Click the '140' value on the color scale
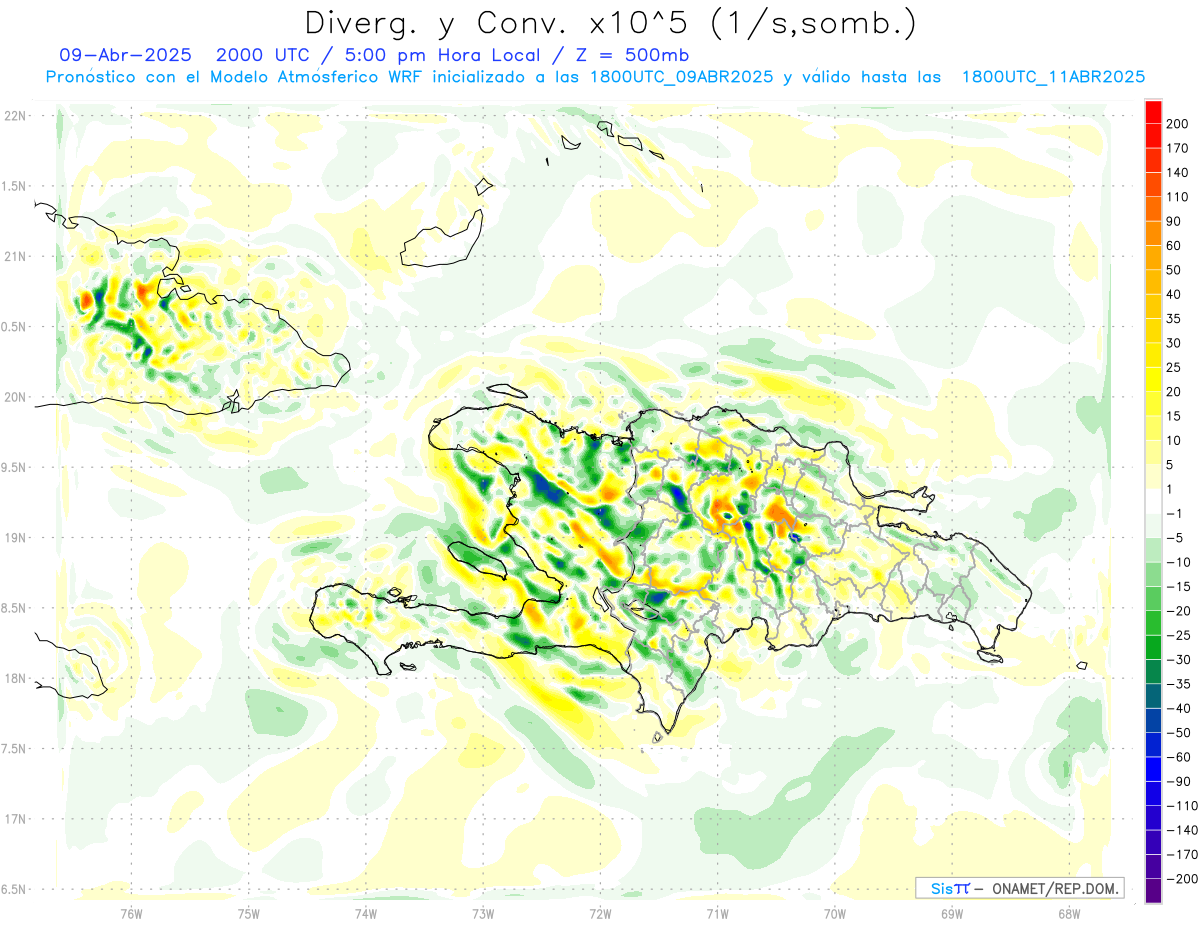 pyautogui.click(x=1179, y=173)
